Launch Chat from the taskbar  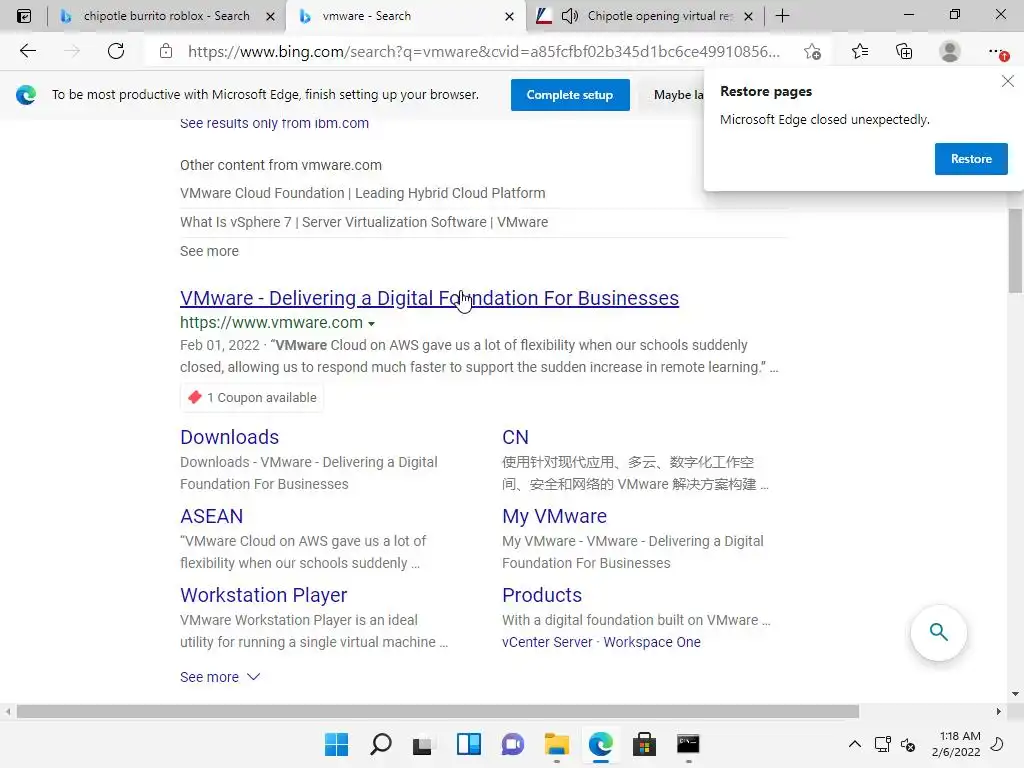click(513, 744)
